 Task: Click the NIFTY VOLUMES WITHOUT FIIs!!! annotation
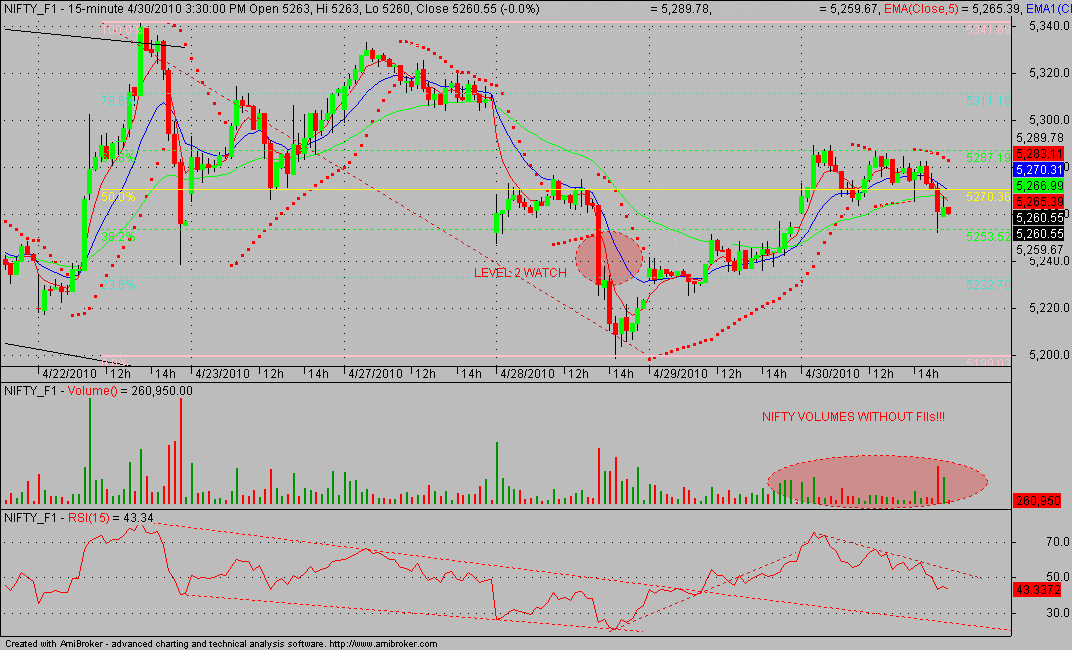853,416
